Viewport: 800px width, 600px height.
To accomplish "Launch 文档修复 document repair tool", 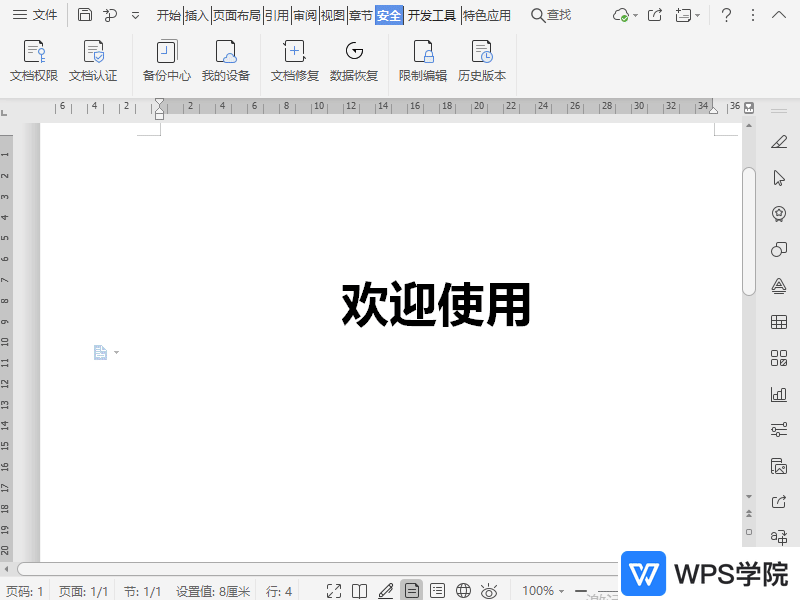I will tap(295, 61).
